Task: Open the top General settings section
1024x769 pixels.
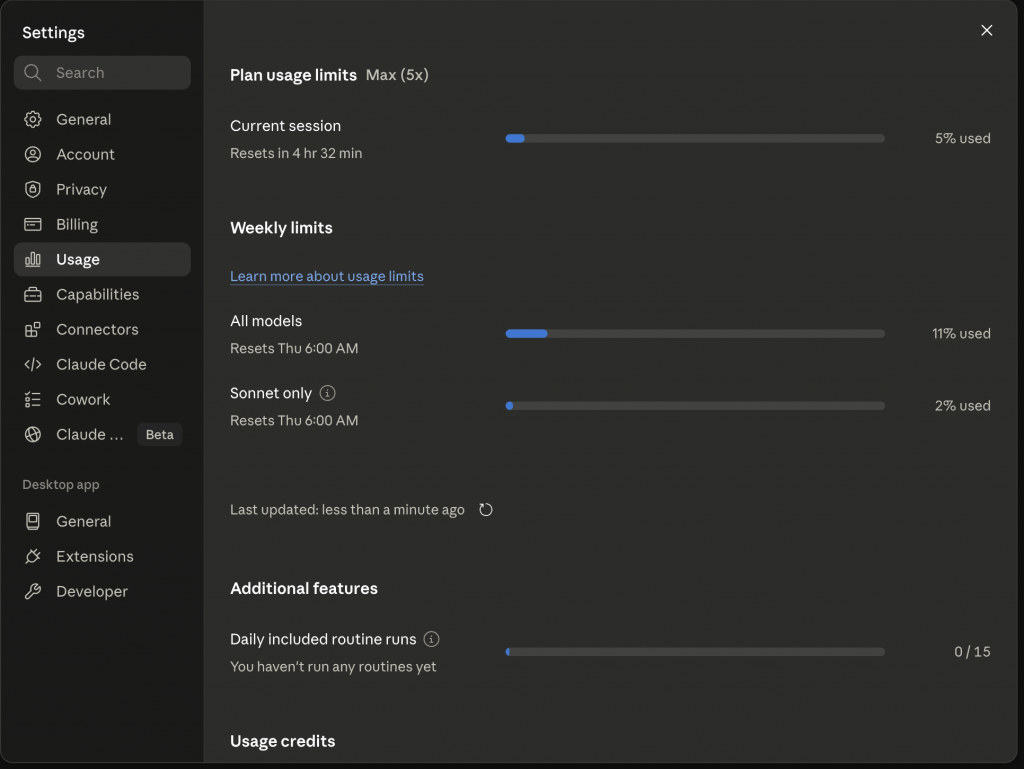Action: [x=102, y=119]
